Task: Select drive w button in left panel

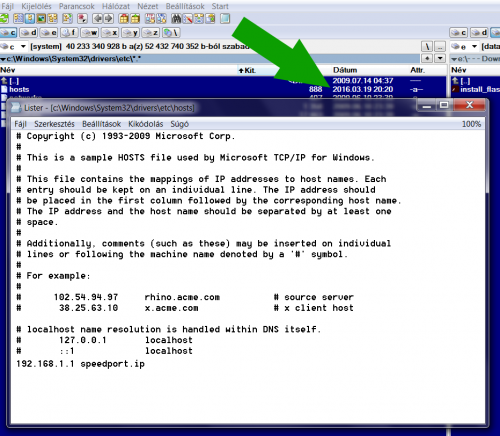Action: pyautogui.click(x=90, y=33)
